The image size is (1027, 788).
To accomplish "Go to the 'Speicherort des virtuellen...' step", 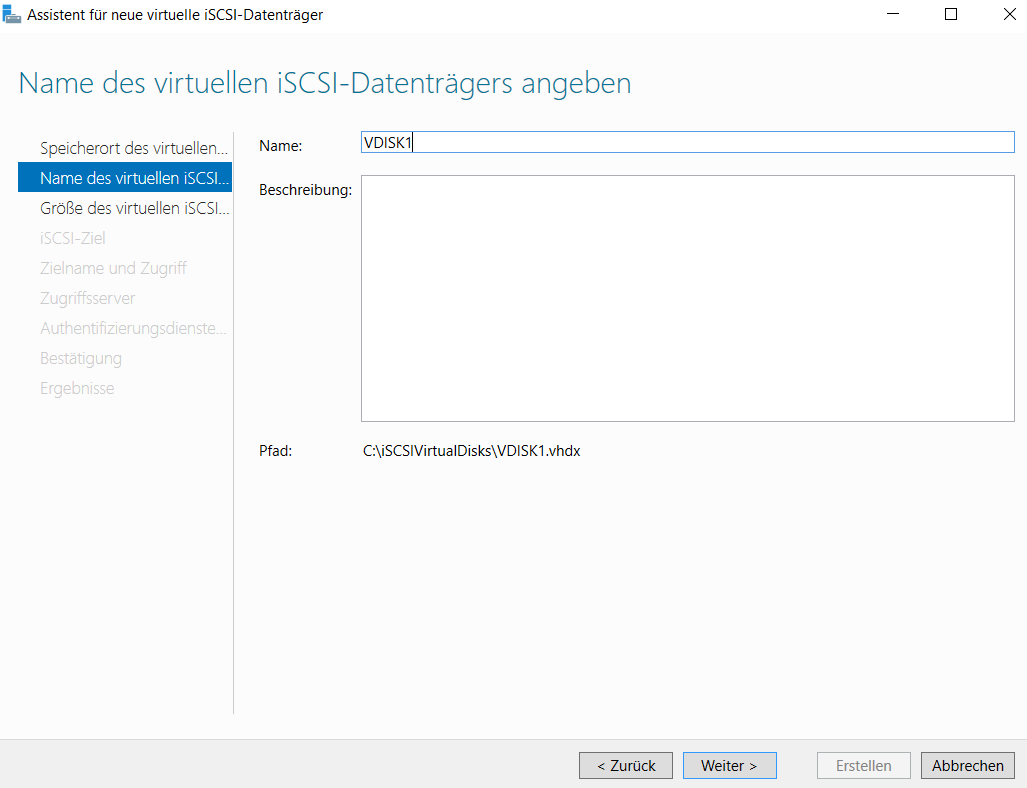I will coord(133,148).
